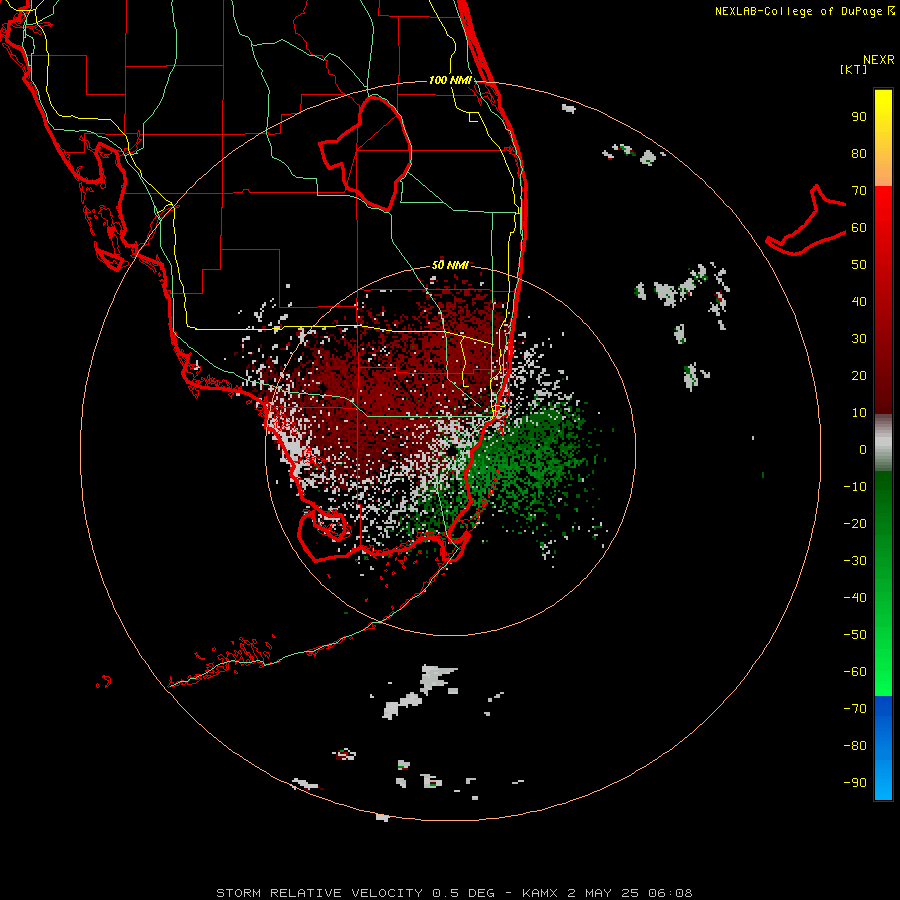Click the 0.5 DEG elevation text
Viewport: 900px width, 900px height.
[x=463, y=893]
